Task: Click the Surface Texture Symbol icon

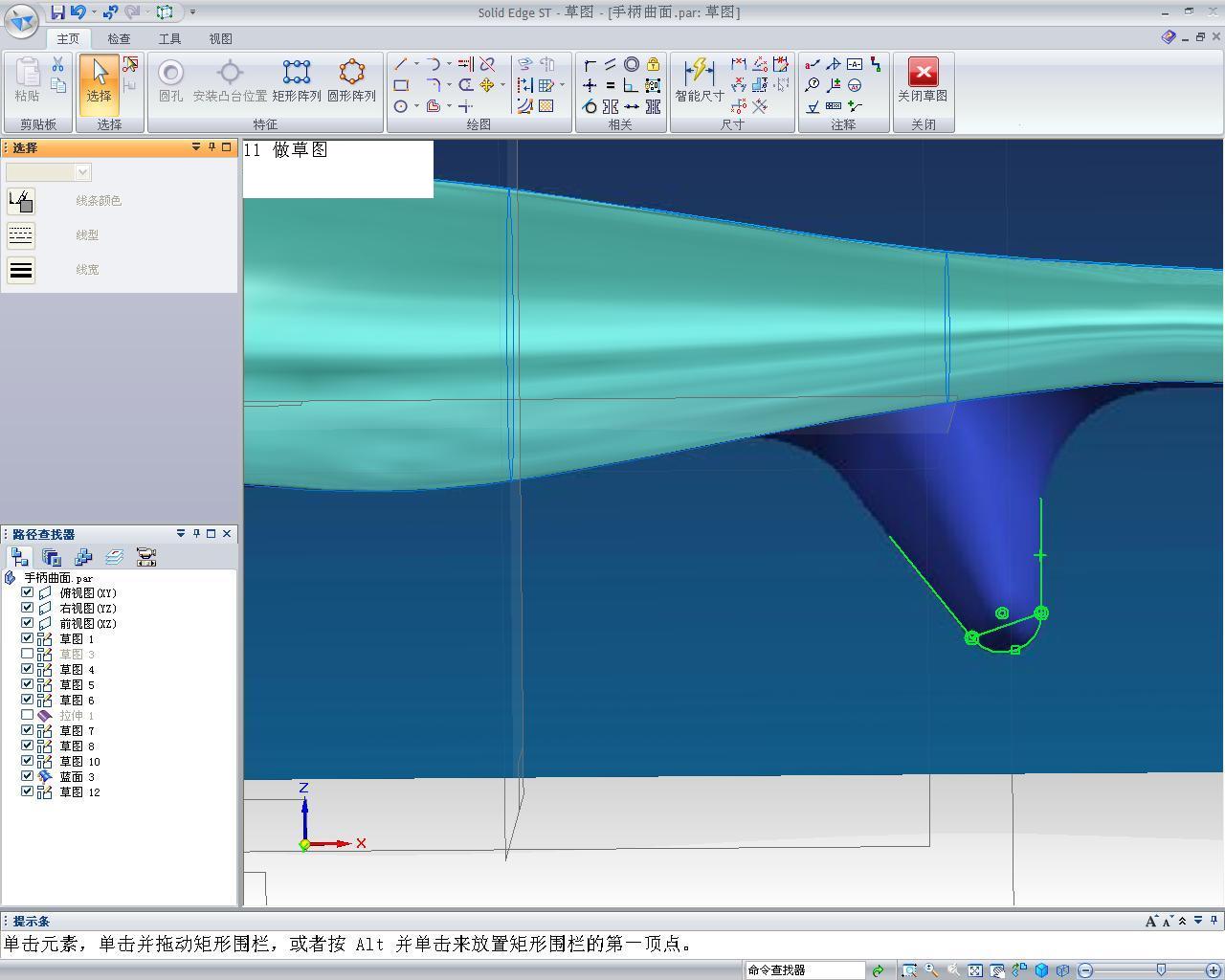Action: (813, 106)
